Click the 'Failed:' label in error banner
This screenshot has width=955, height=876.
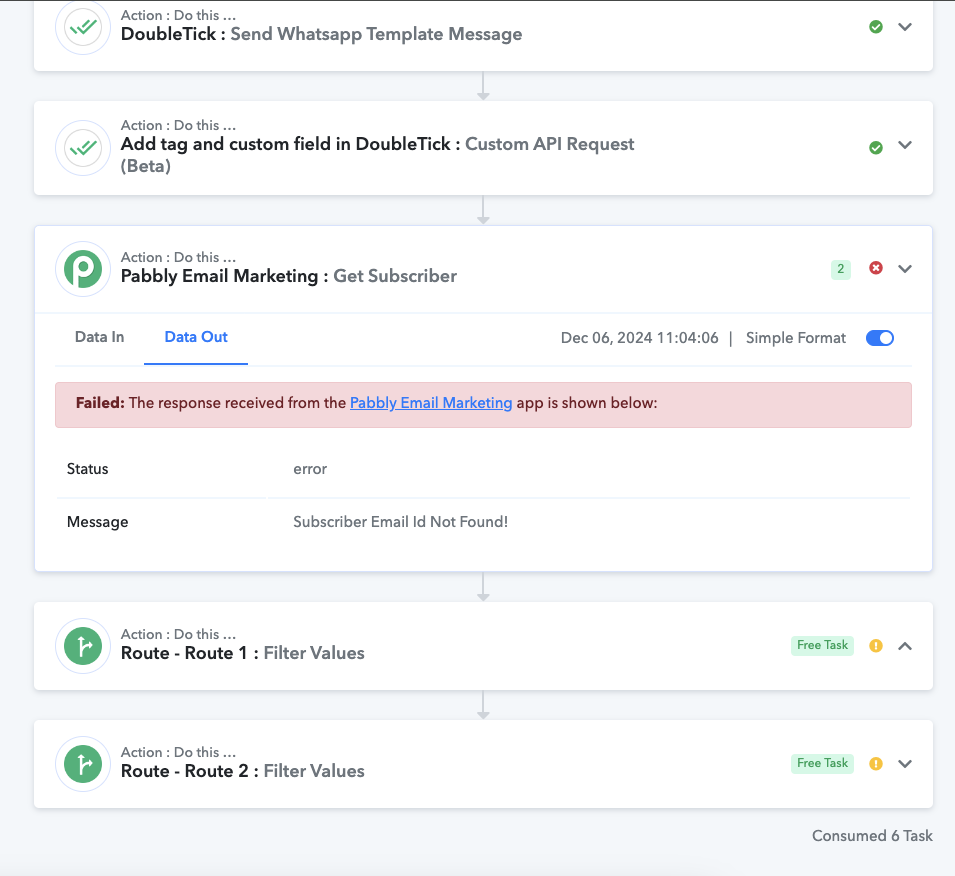coord(100,403)
